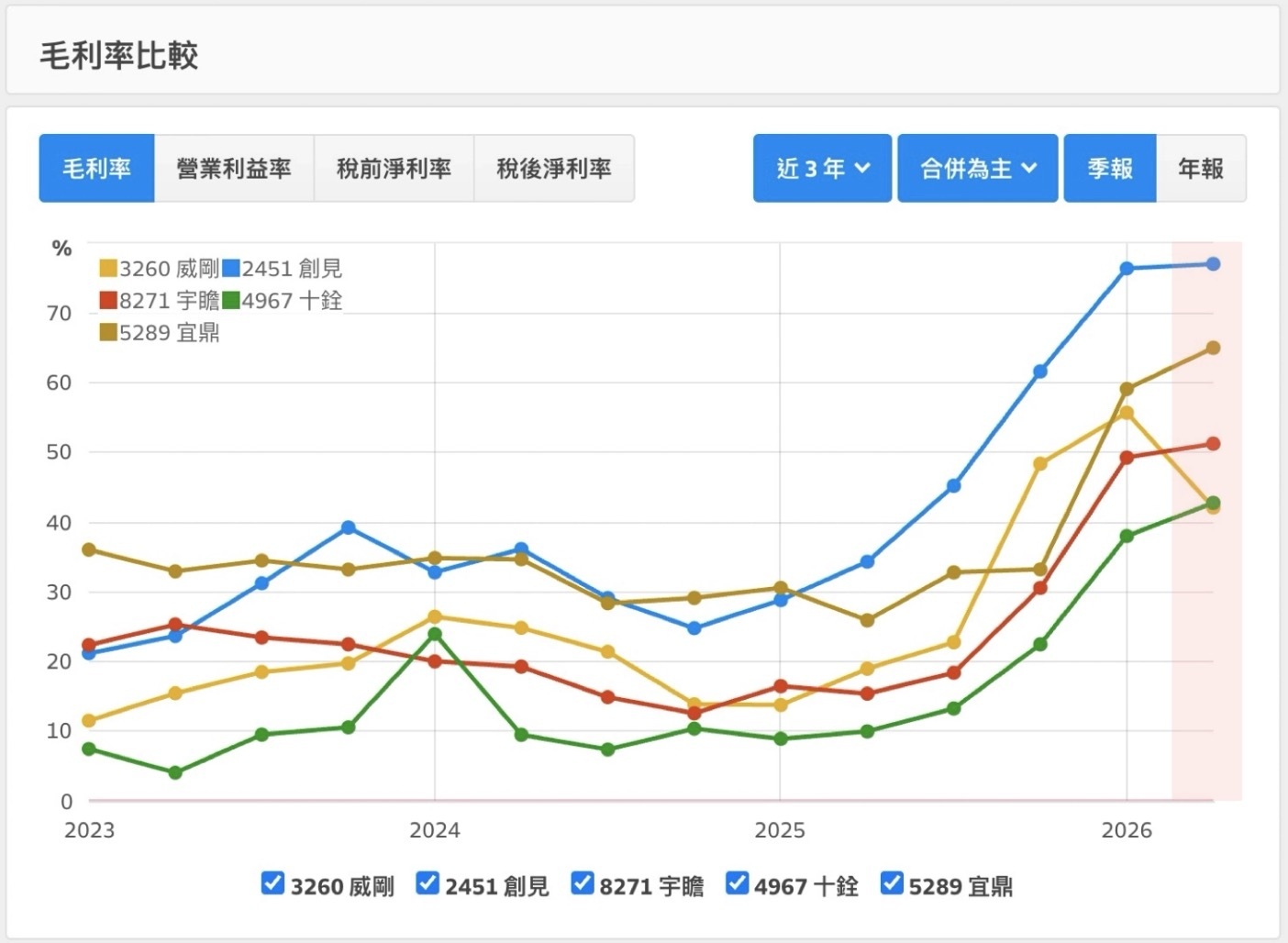Image resolution: width=1288 pixels, height=943 pixels.
Task: Click the yellow 3260 威剛 legend swatch
Action: 108,269
